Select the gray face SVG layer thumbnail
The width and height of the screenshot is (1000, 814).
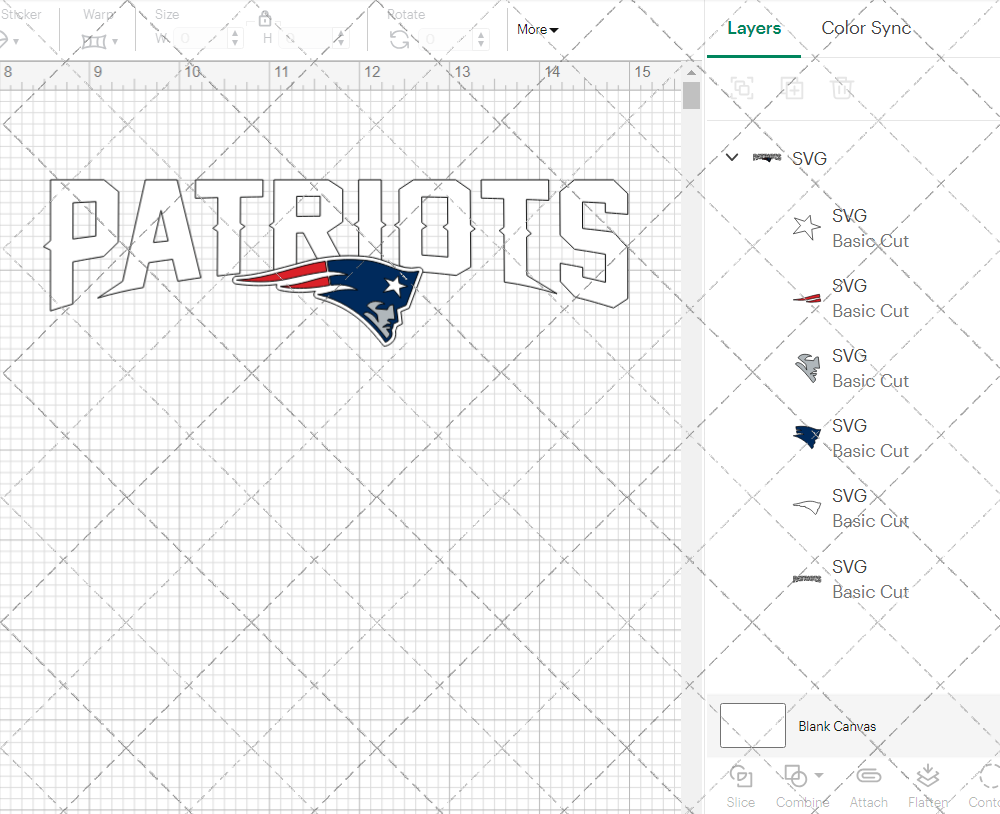pos(807,367)
